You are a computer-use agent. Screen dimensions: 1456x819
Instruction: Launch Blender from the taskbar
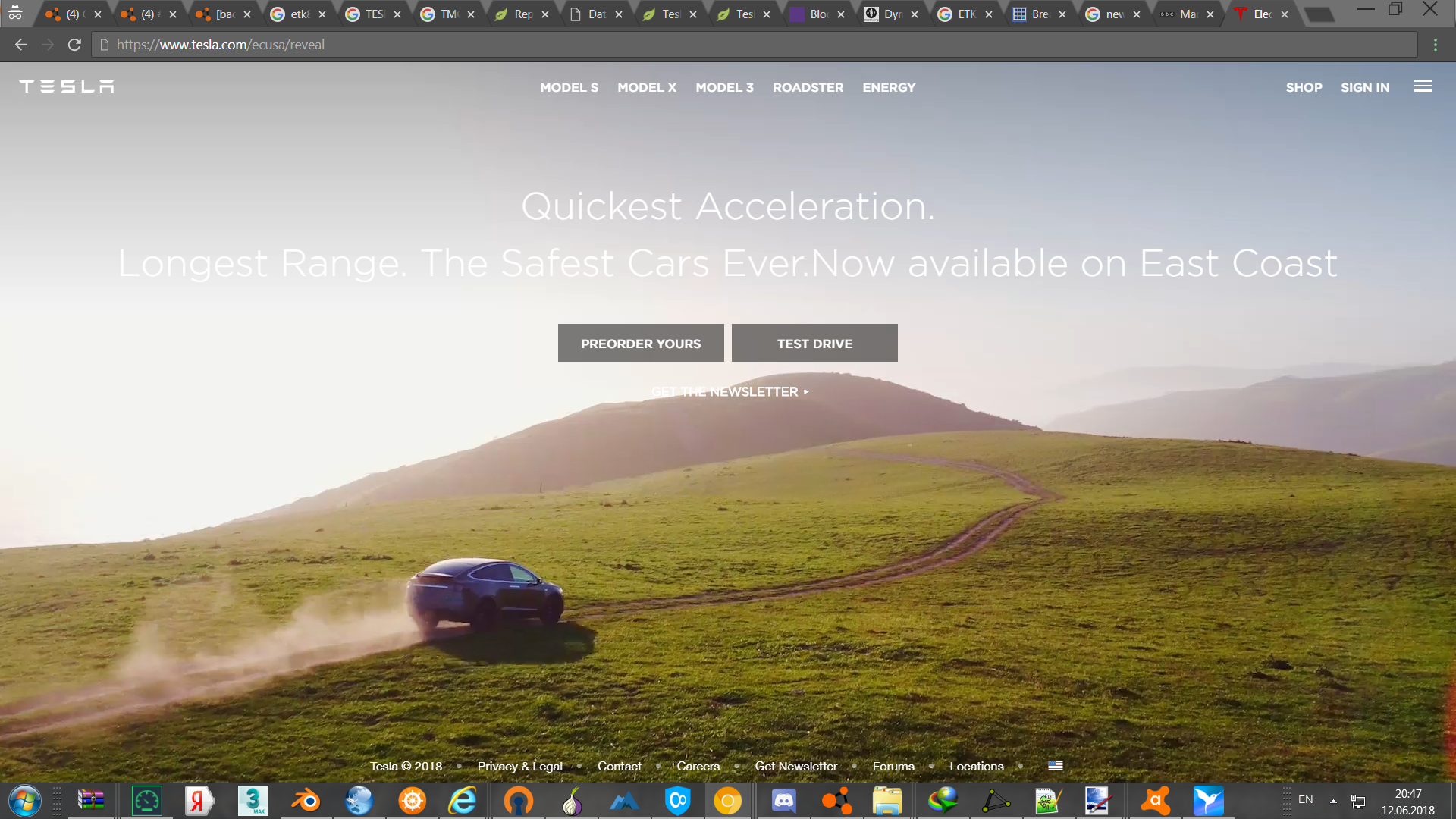(306, 801)
